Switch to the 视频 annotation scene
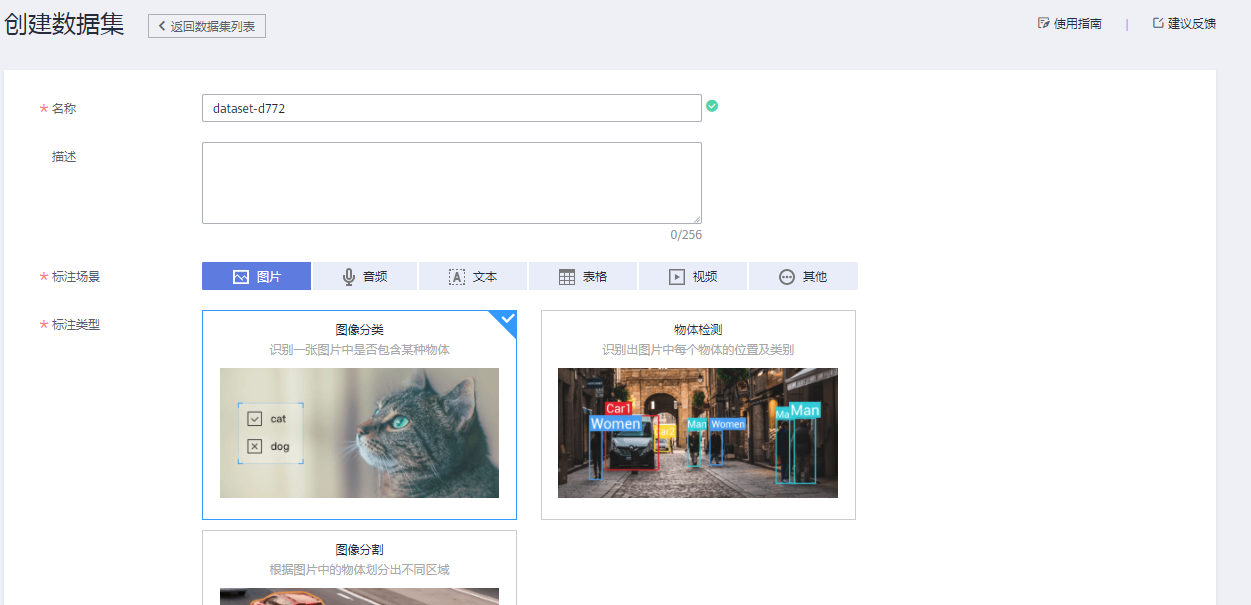The height and width of the screenshot is (605, 1251). click(693, 276)
